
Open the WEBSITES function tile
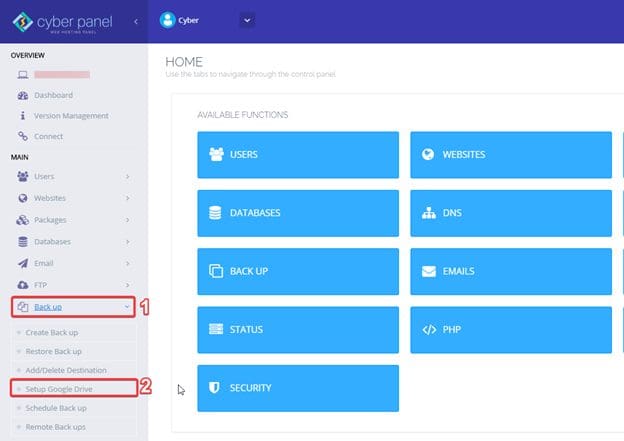[x=510, y=155]
